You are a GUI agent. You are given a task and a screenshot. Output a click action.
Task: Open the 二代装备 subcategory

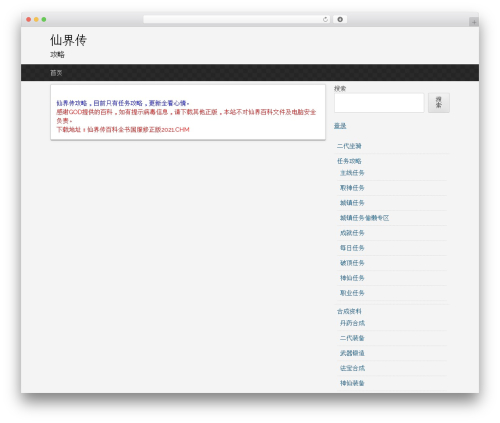click(x=352, y=338)
